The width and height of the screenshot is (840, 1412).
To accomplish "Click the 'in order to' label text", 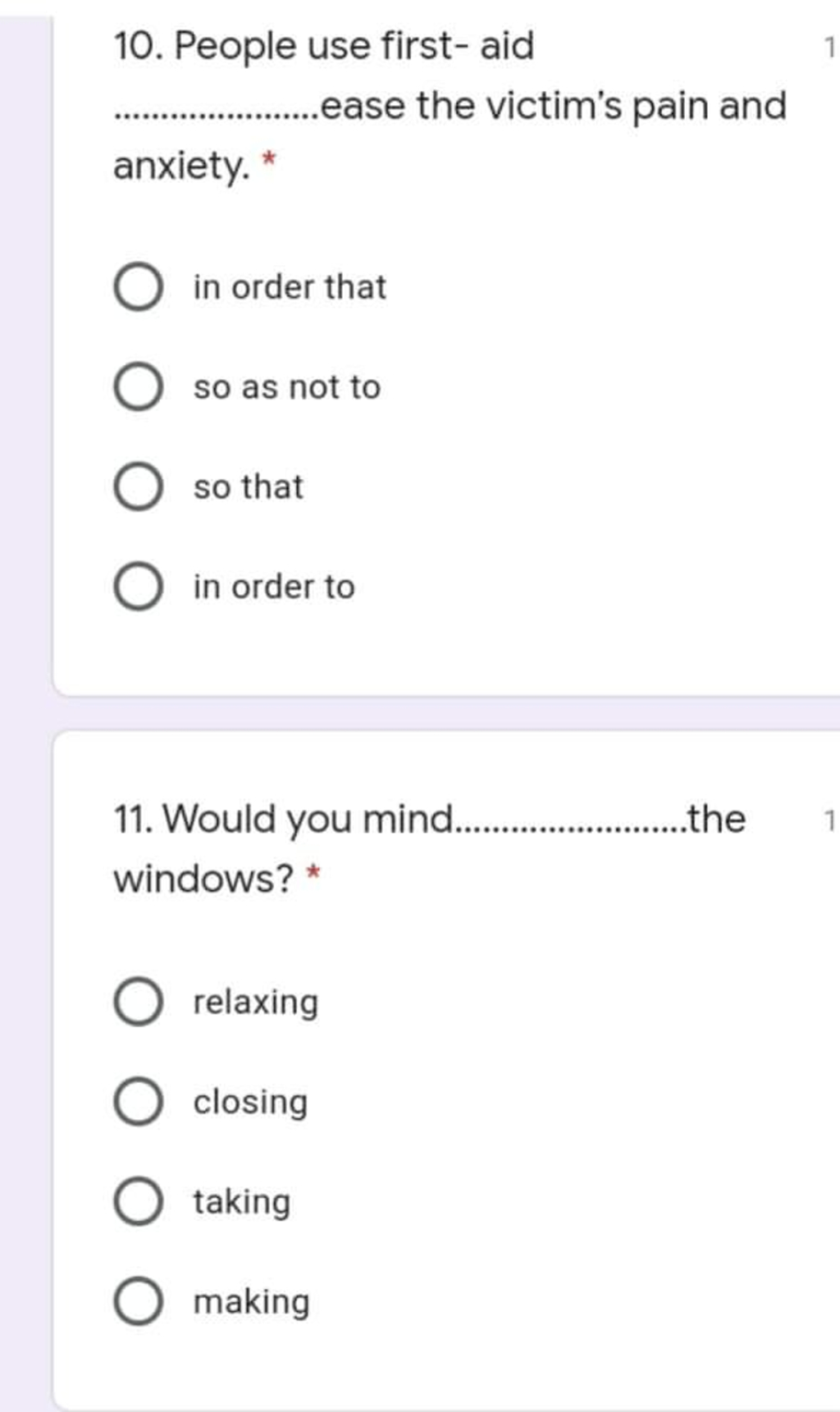I will tap(274, 587).
